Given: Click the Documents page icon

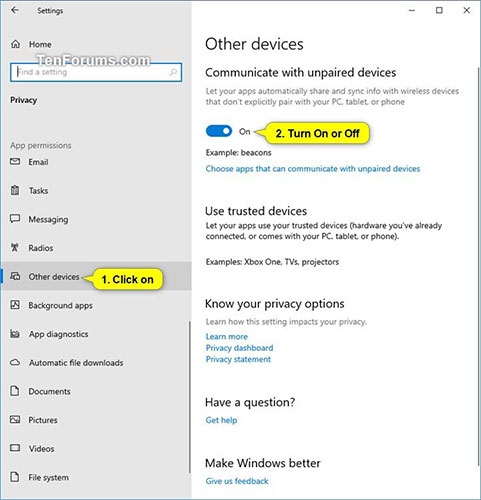Looking at the screenshot, I should click(x=15, y=391).
